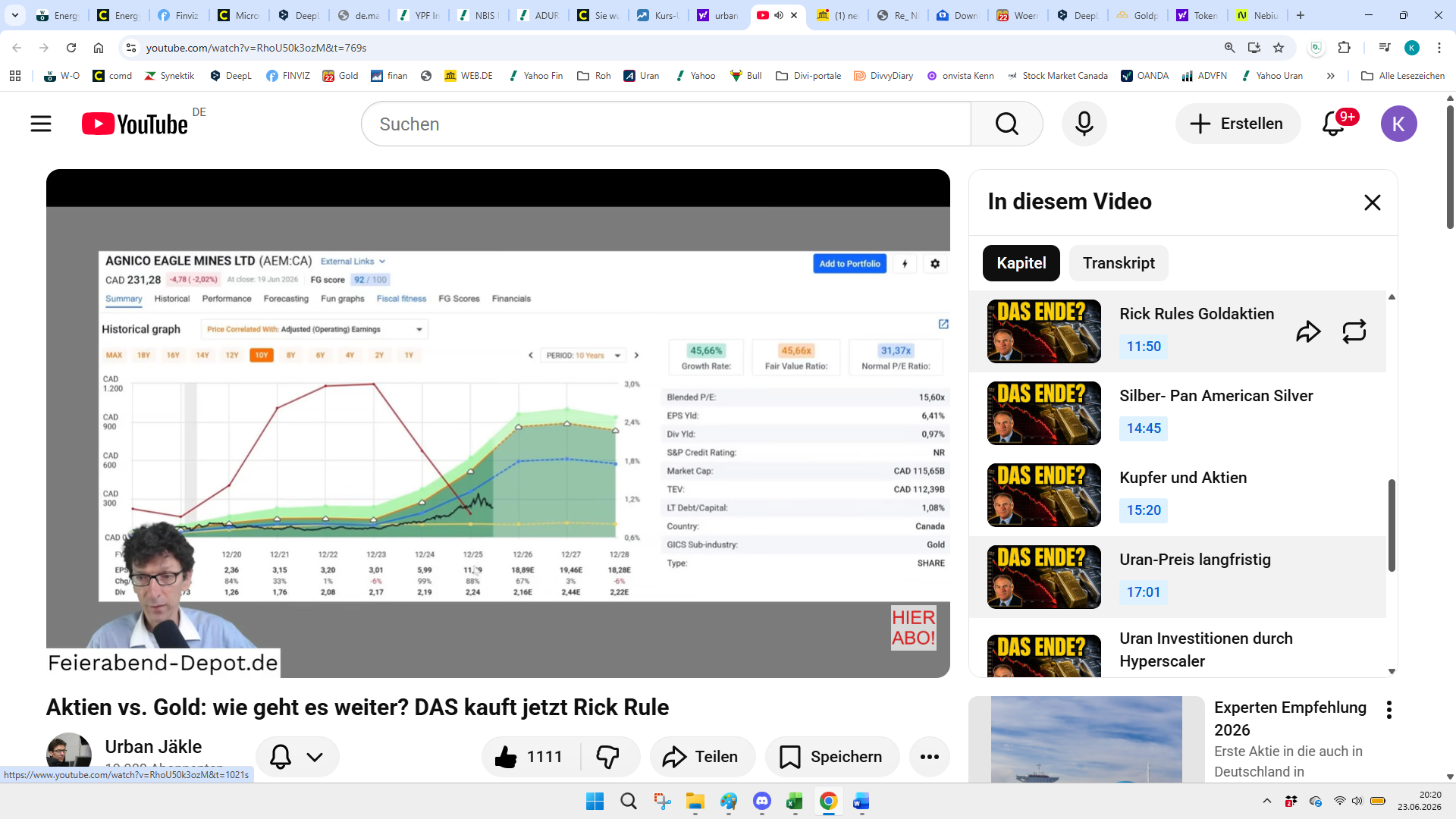Open the Yahoo Uran bookmark

click(1272, 76)
